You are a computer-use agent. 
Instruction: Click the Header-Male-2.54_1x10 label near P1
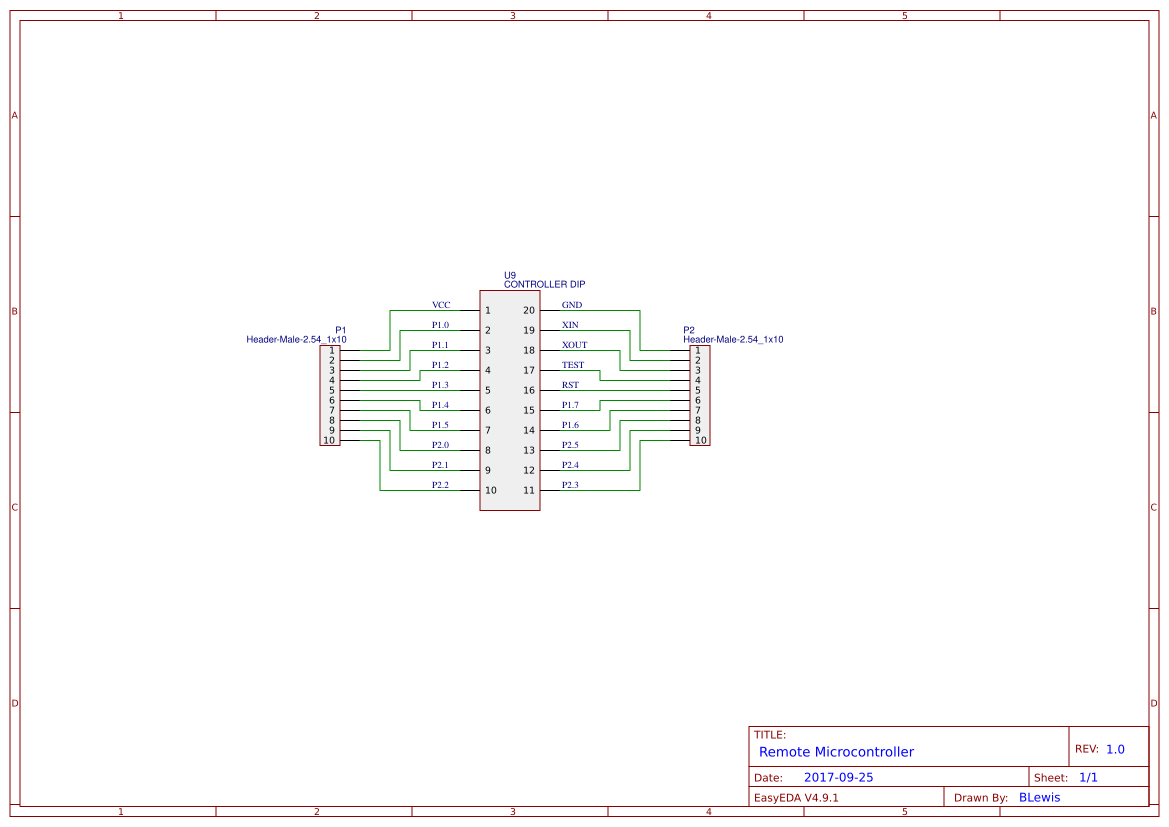point(297,339)
